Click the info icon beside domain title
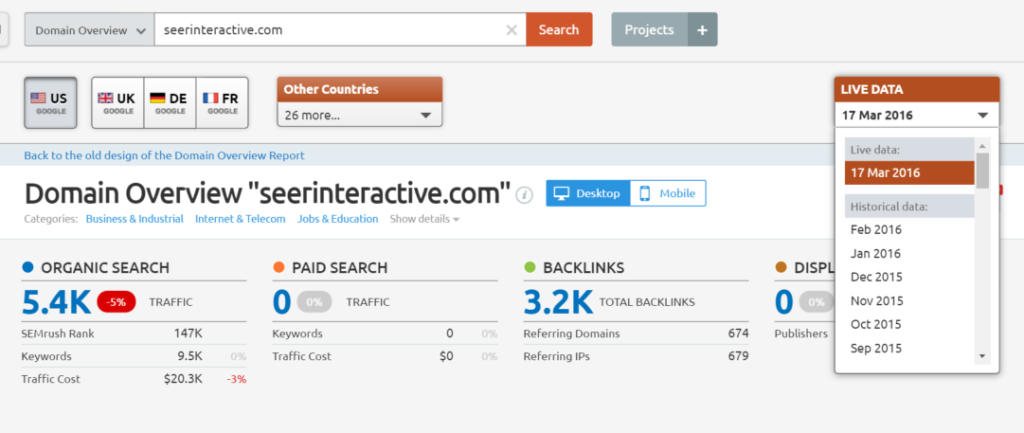 tap(524, 195)
